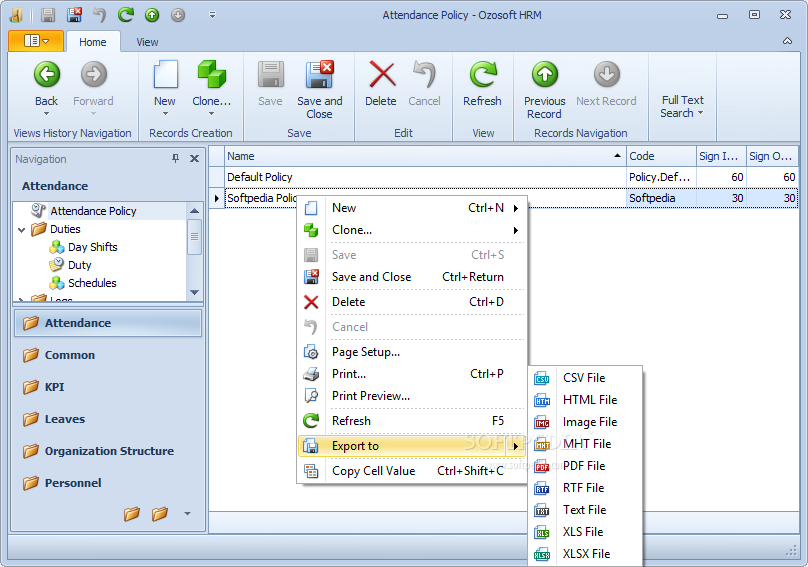Select Print Preview... in context menu
Screen dimensions: 808x567
(x=412, y=396)
